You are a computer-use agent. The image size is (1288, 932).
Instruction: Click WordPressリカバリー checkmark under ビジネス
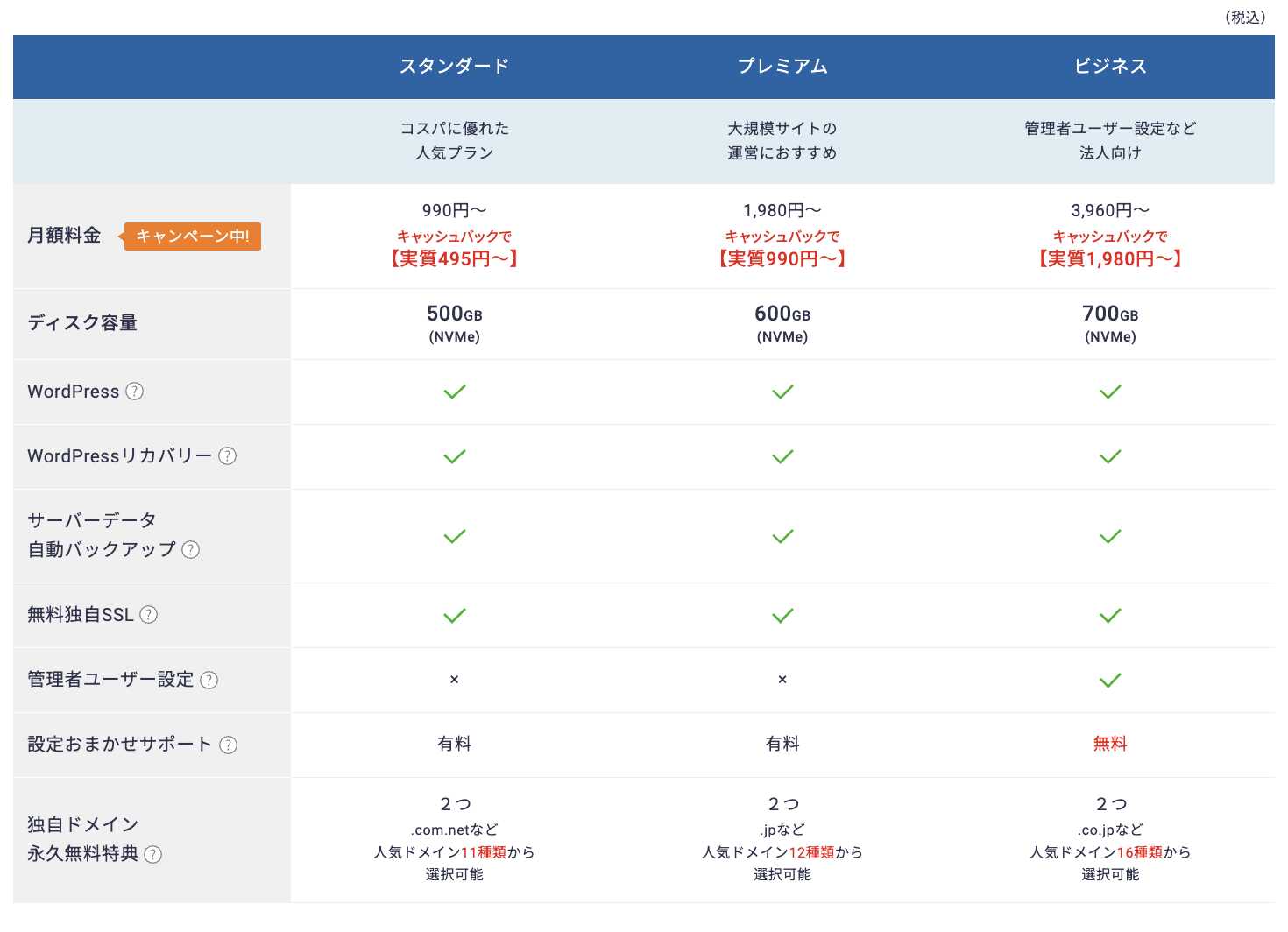click(x=1110, y=456)
